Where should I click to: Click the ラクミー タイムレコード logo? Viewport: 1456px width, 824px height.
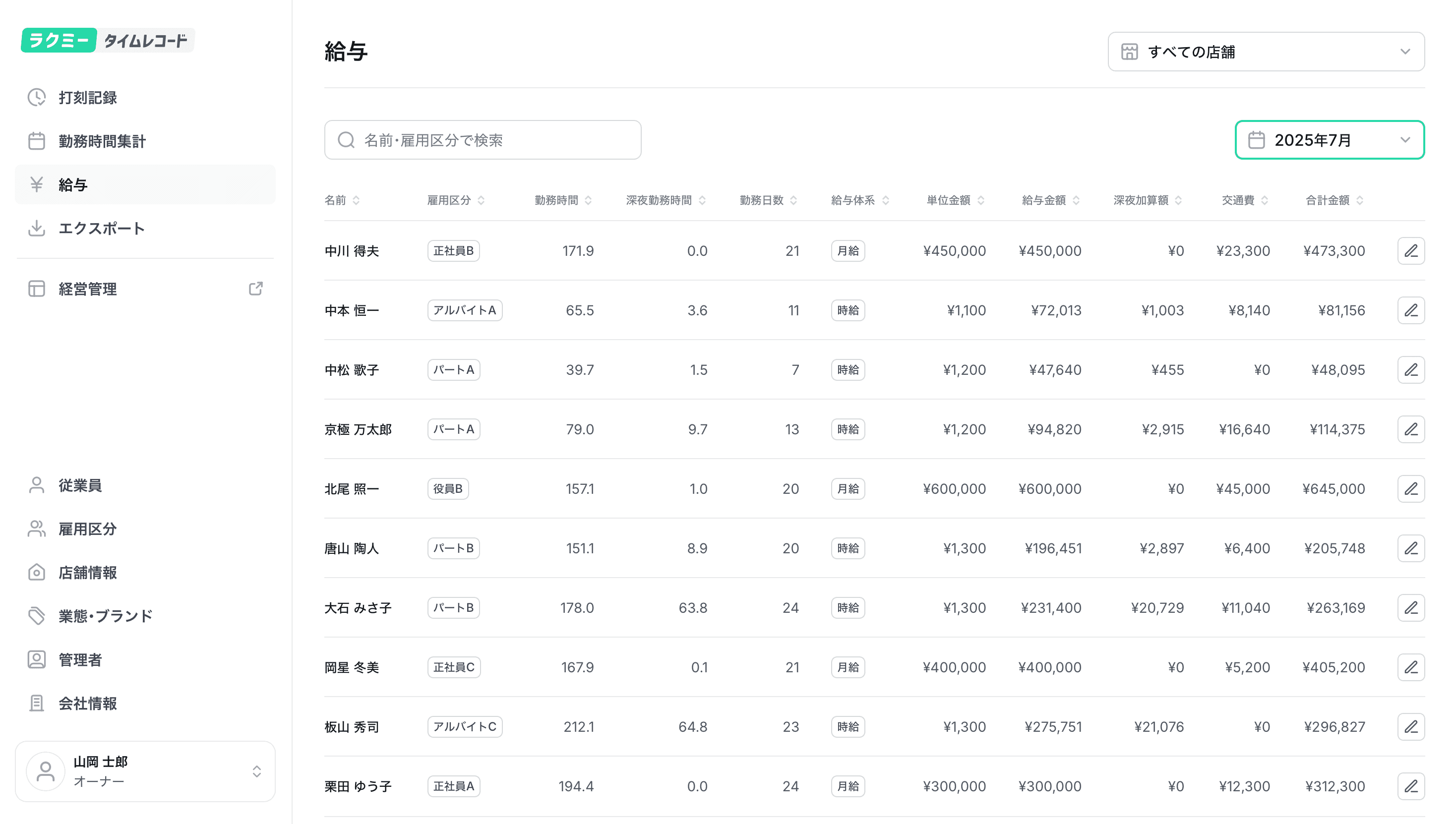[x=108, y=40]
